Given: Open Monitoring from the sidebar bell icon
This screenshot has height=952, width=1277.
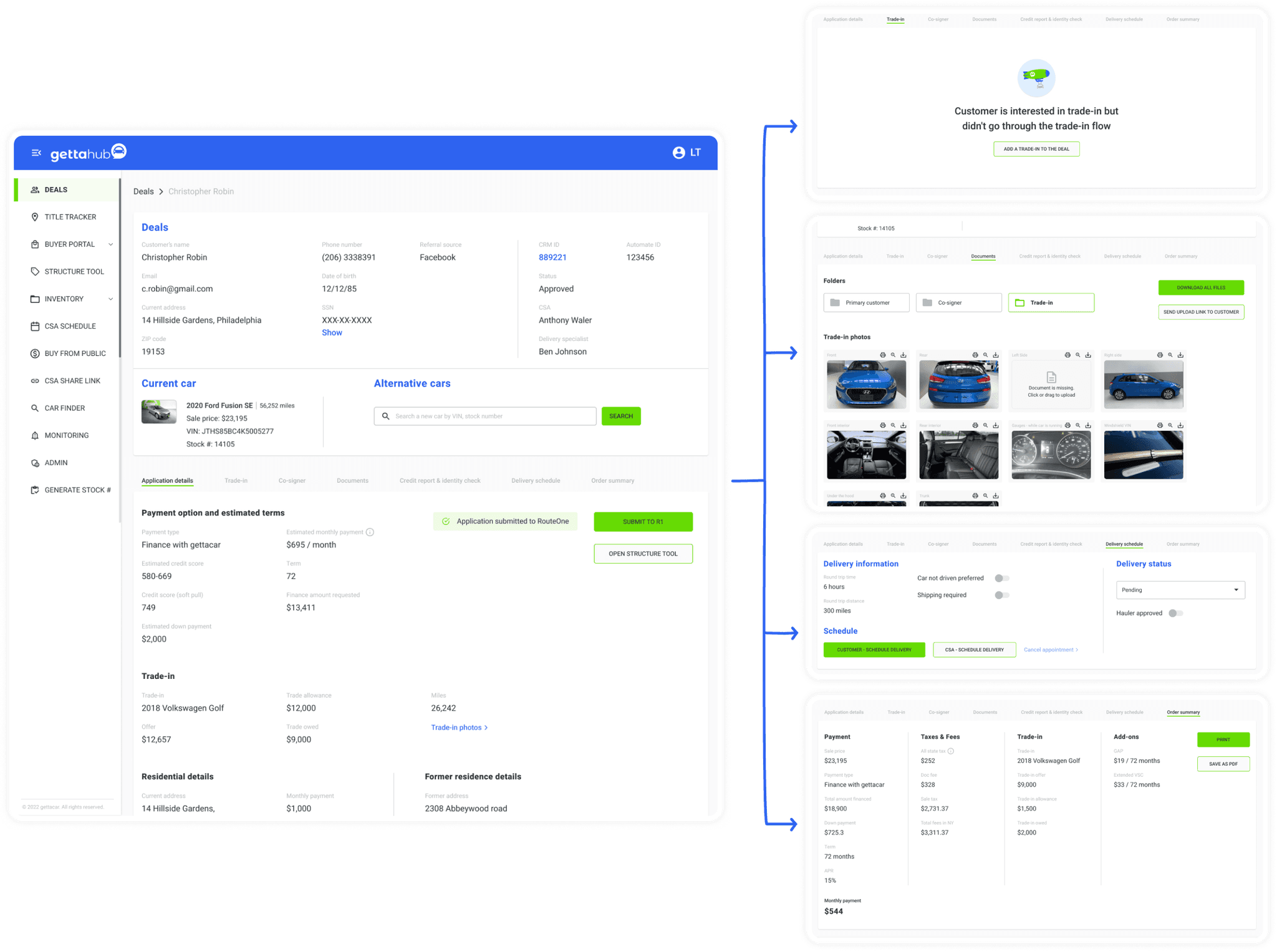Looking at the screenshot, I should pyautogui.click(x=36, y=435).
